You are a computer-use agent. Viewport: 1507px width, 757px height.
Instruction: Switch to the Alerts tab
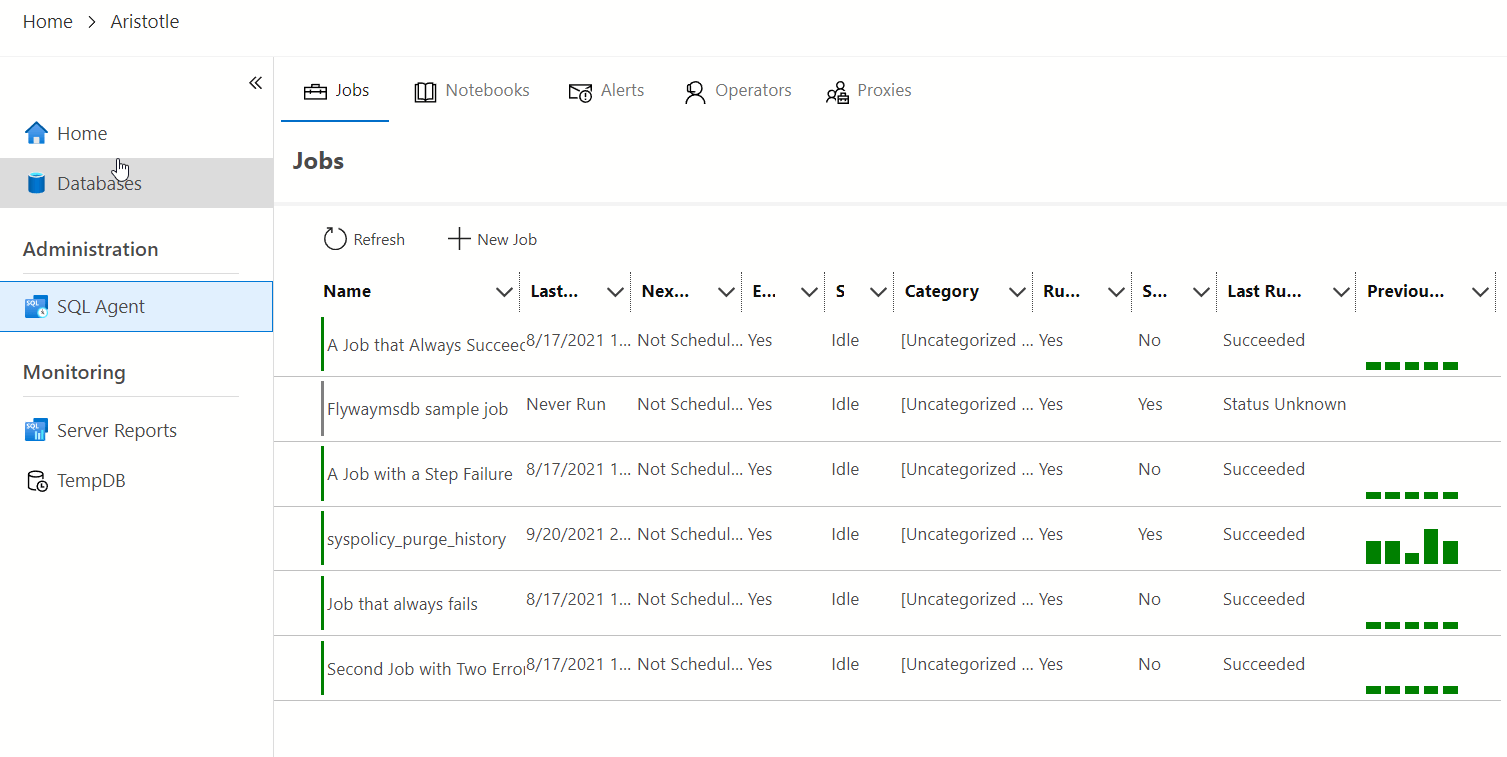coord(606,91)
